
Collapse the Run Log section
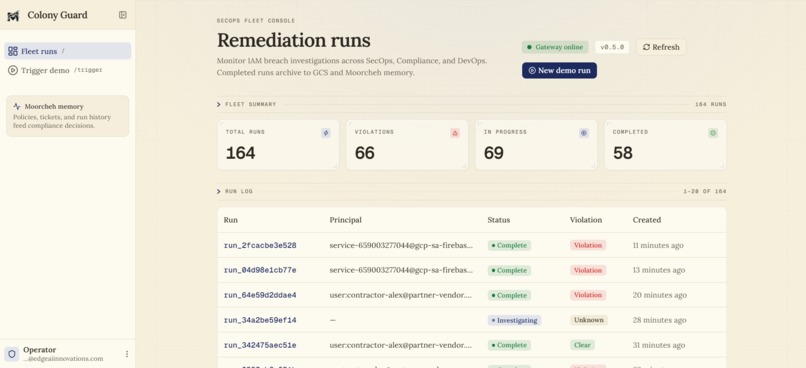pos(219,191)
